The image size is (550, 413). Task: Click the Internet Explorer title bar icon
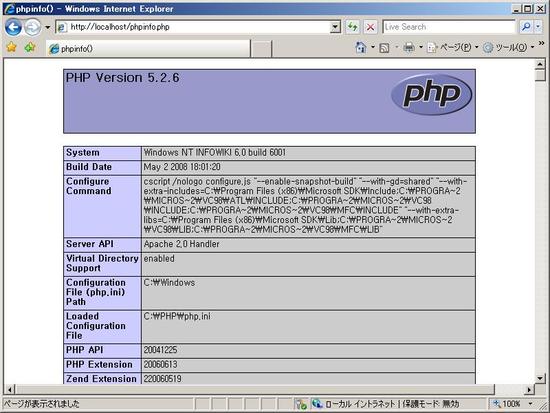9,9
